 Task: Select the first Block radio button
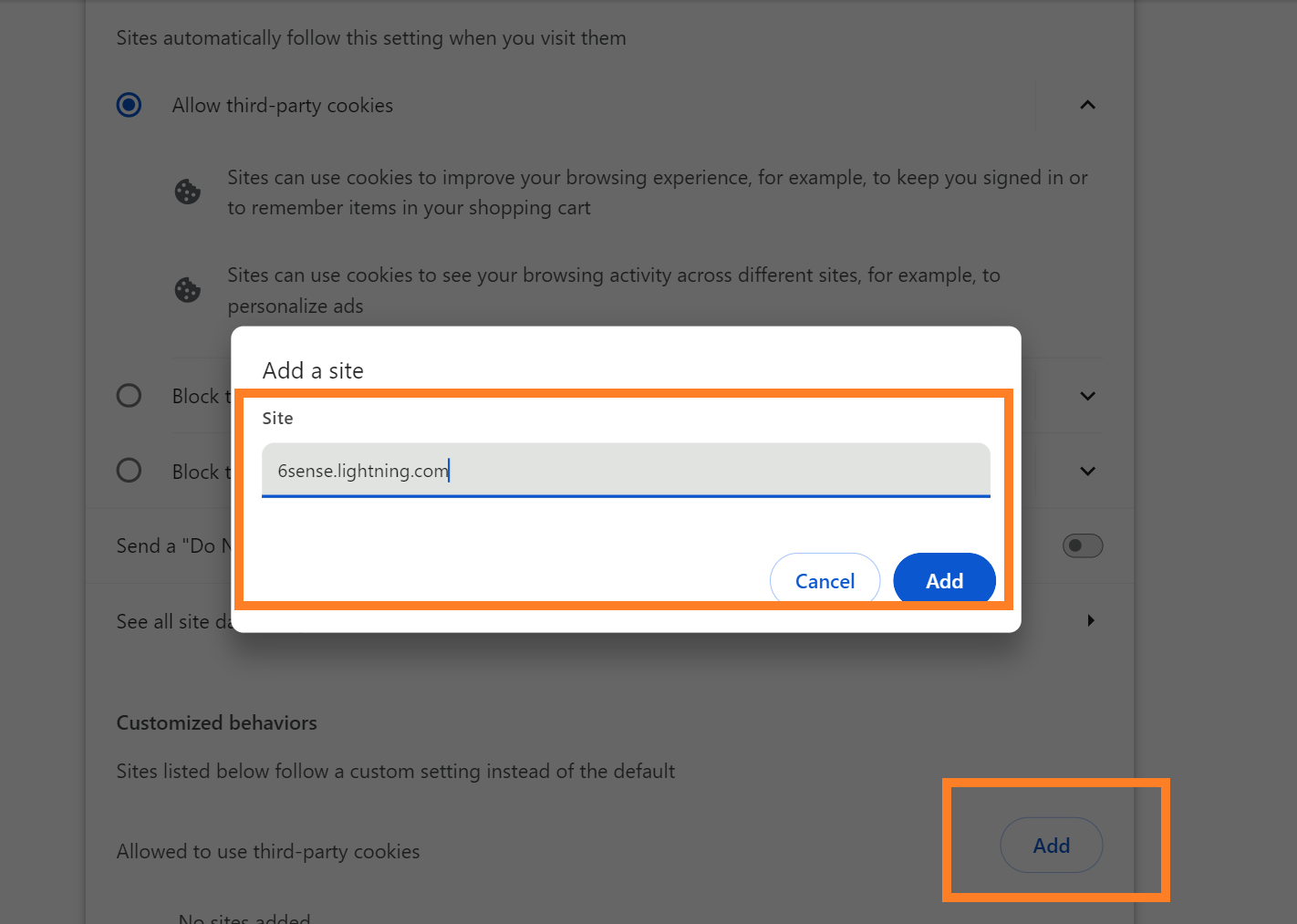pyautogui.click(x=129, y=395)
